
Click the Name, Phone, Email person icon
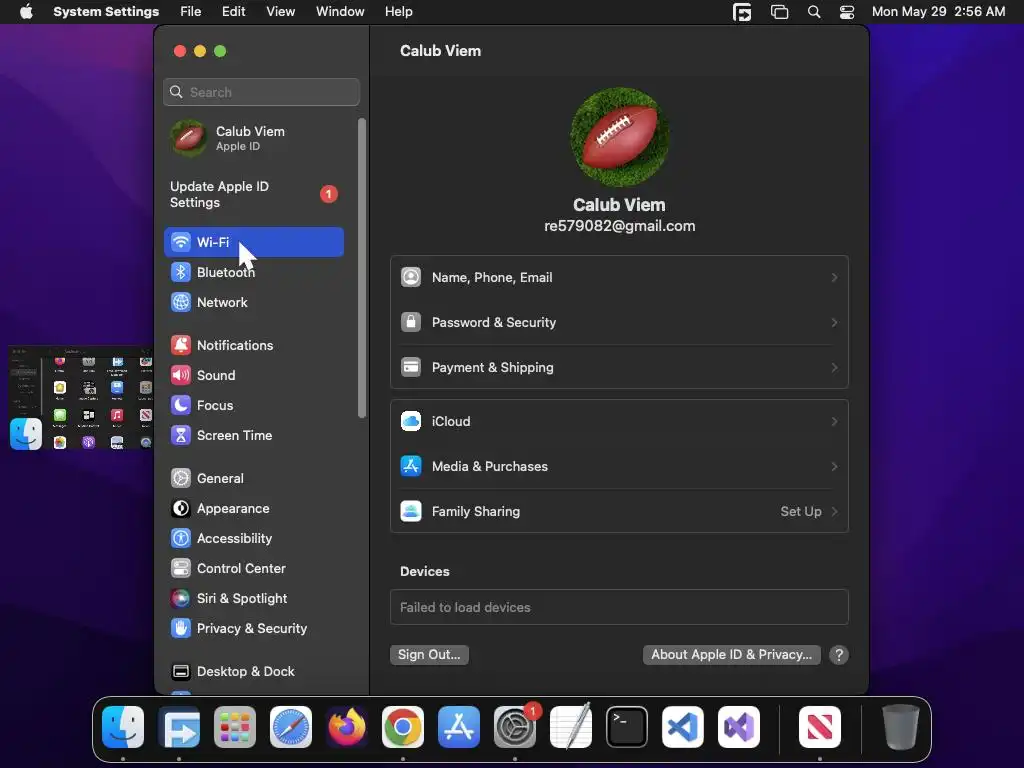[x=411, y=277]
